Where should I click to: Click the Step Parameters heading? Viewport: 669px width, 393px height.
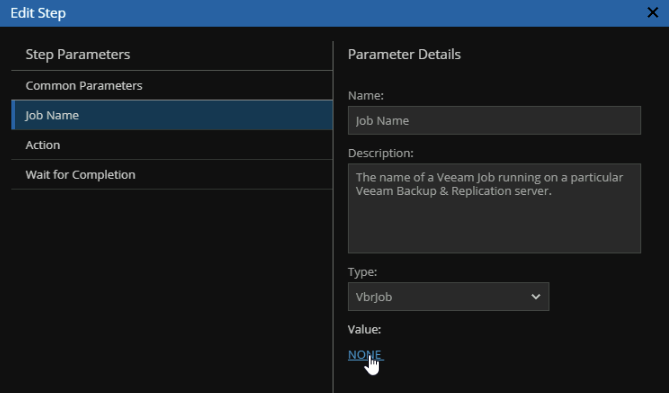pyautogui.click(x=78, y=55)
